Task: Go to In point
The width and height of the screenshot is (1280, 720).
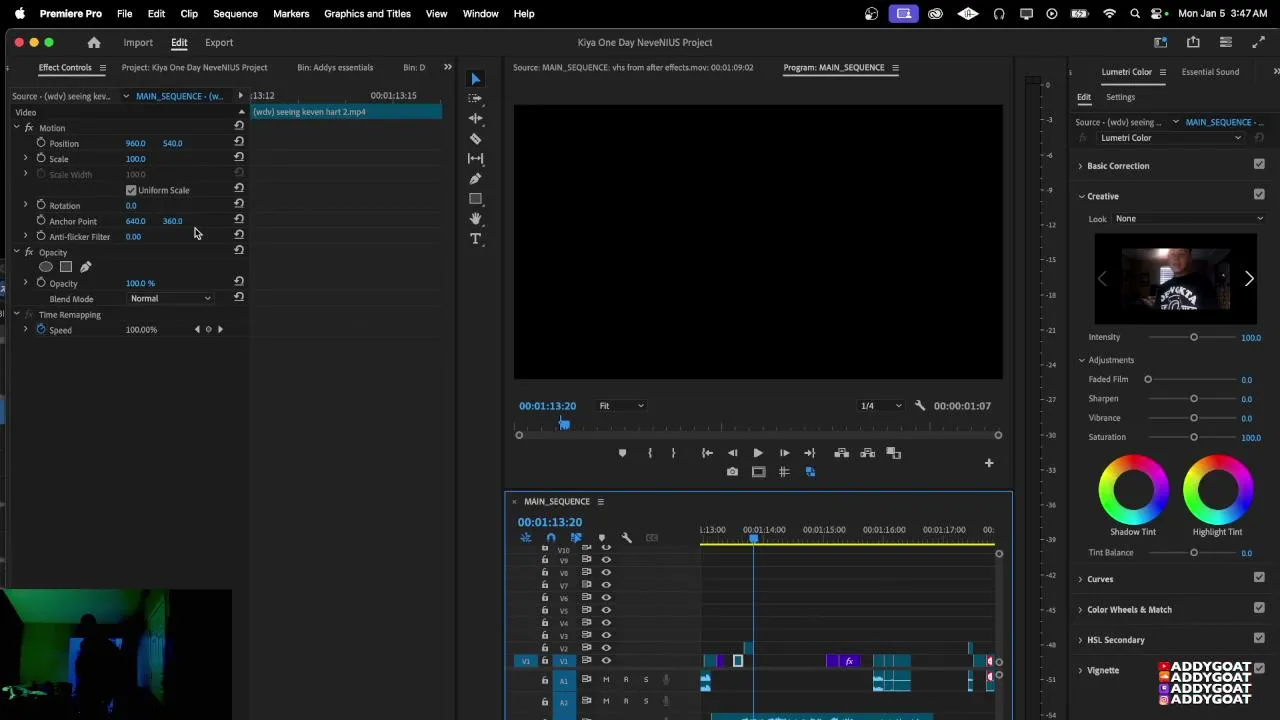Action: point(707,453)
